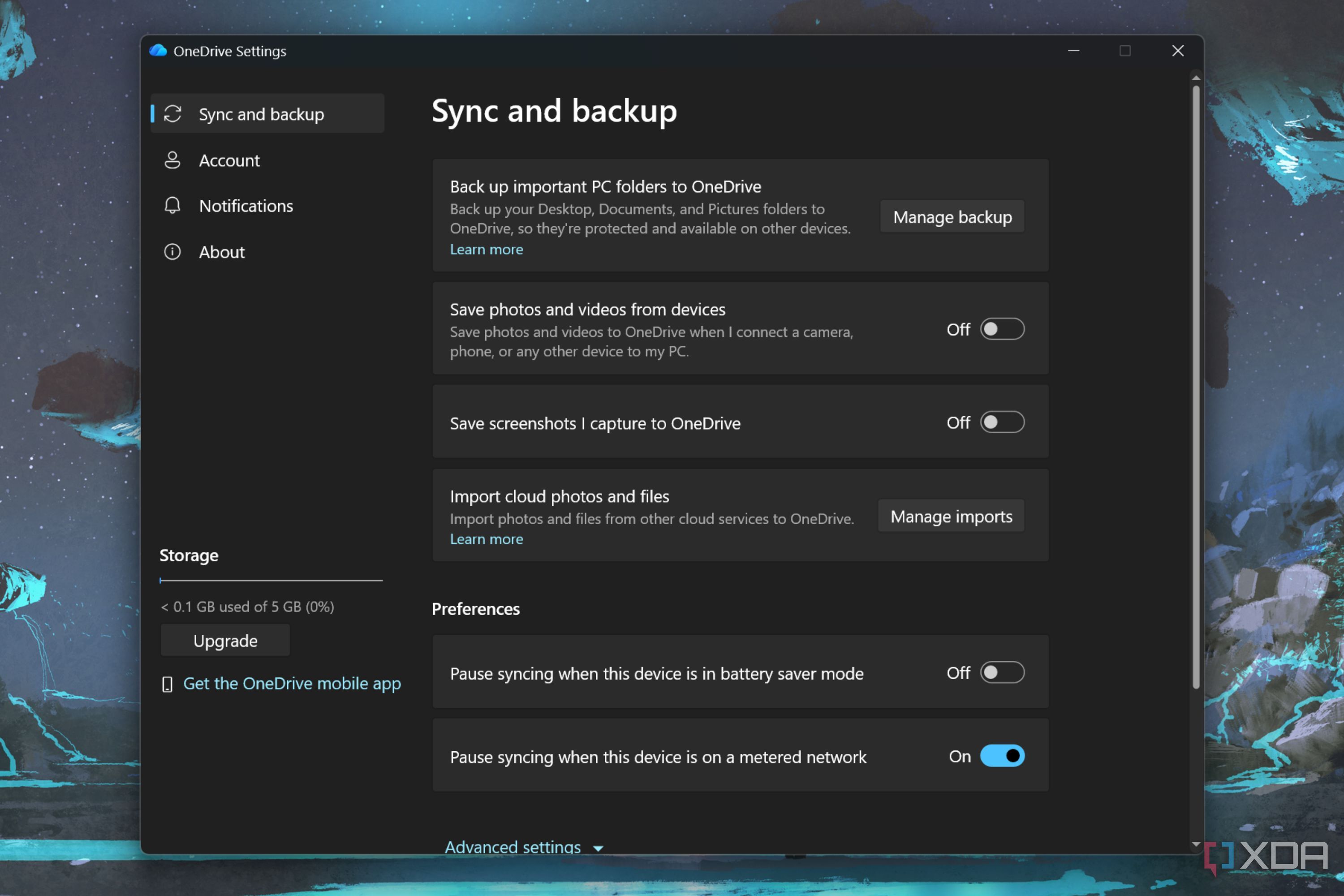Toggle pause syncing in battery saver mode
The image size is (1344, 896).
[1002, 672]
